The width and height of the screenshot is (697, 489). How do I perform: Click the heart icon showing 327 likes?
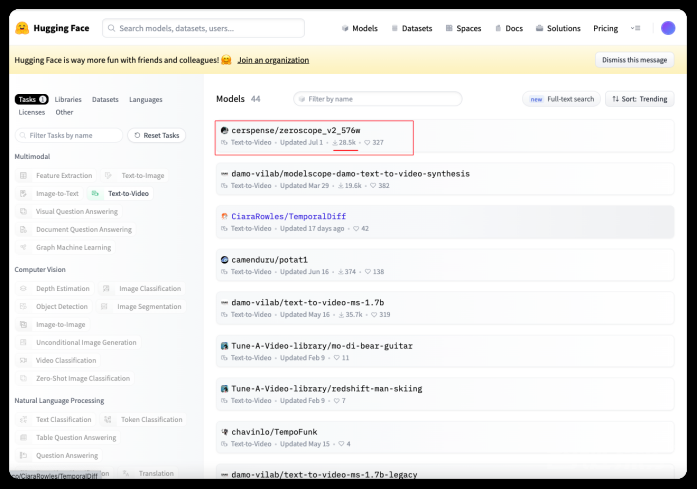[x=367, y=143]
